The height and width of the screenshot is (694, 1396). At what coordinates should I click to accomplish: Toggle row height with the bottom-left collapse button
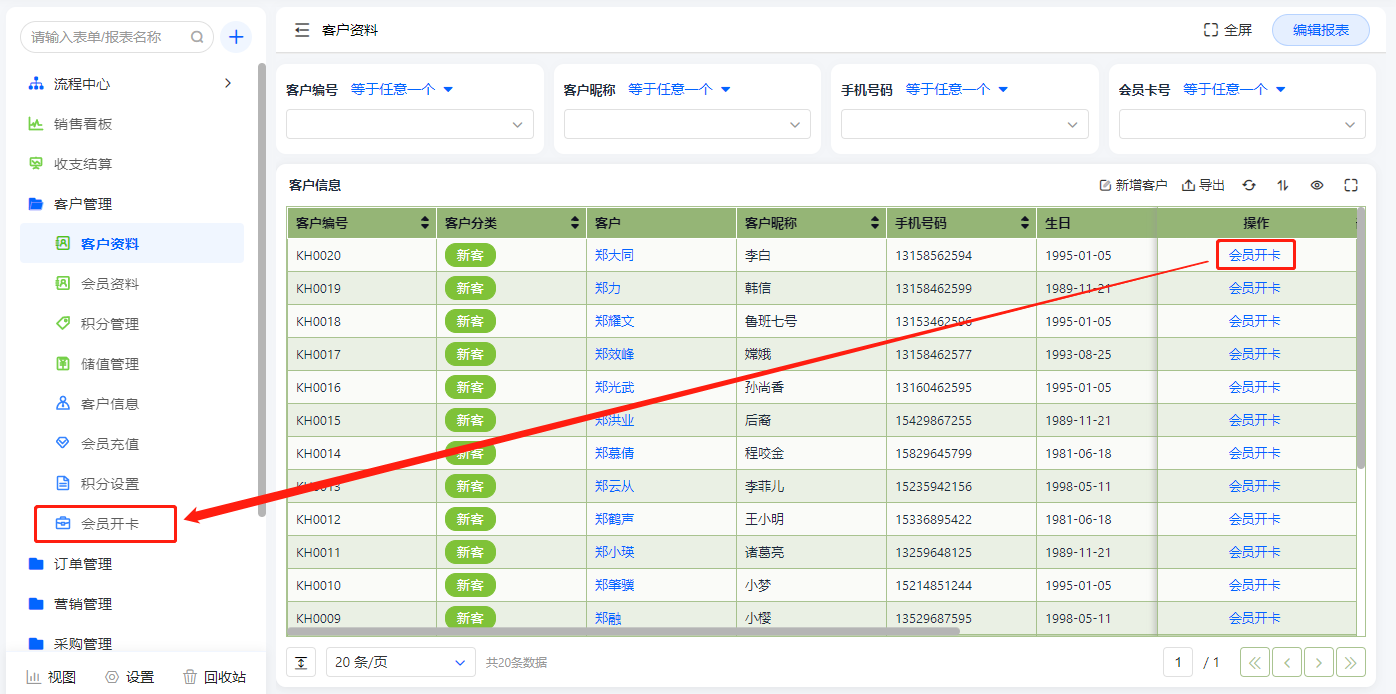[x=301, y=662]
